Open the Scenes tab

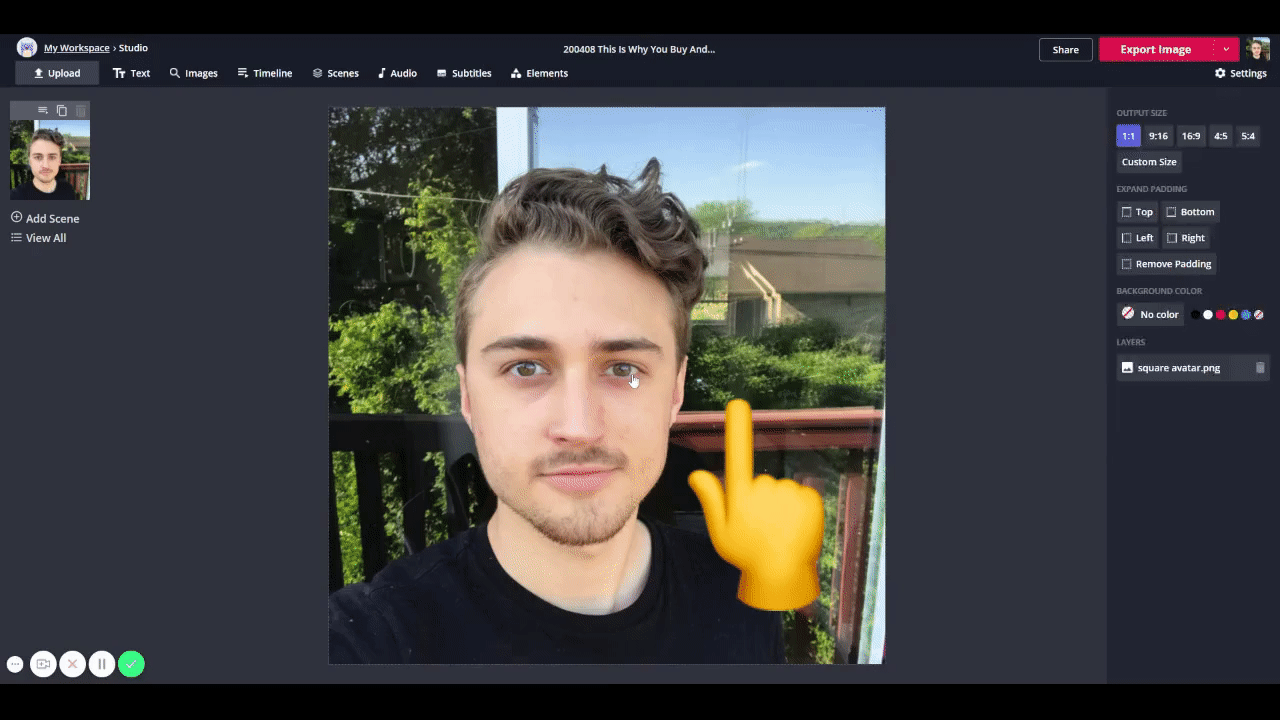335,73
